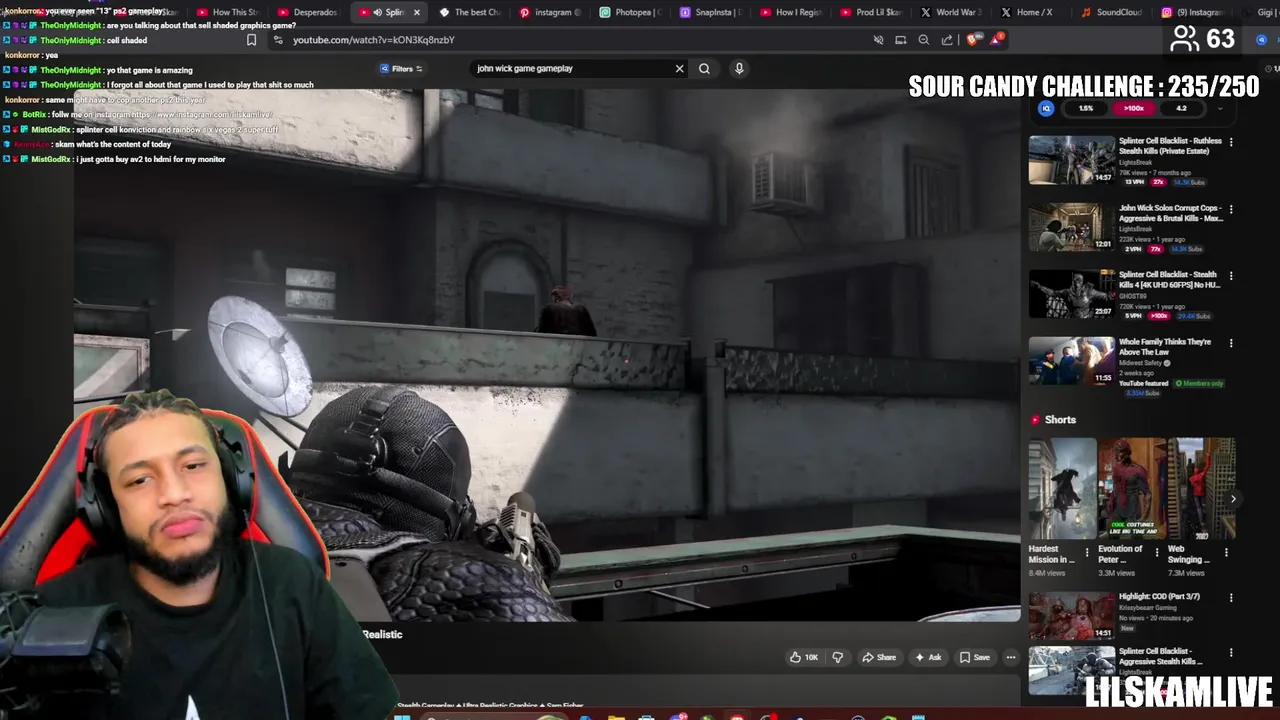Start voice search with the microphone icon
Viewport: 1280px width, 720px height.
pos(739,68)
